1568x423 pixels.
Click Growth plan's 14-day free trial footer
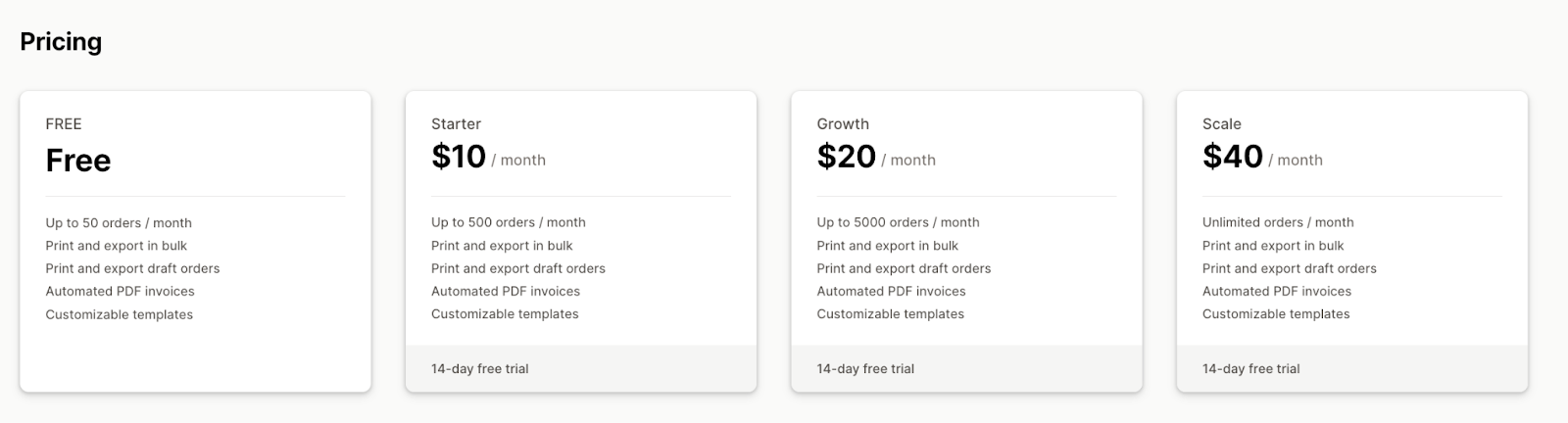[x=966, y=368]
